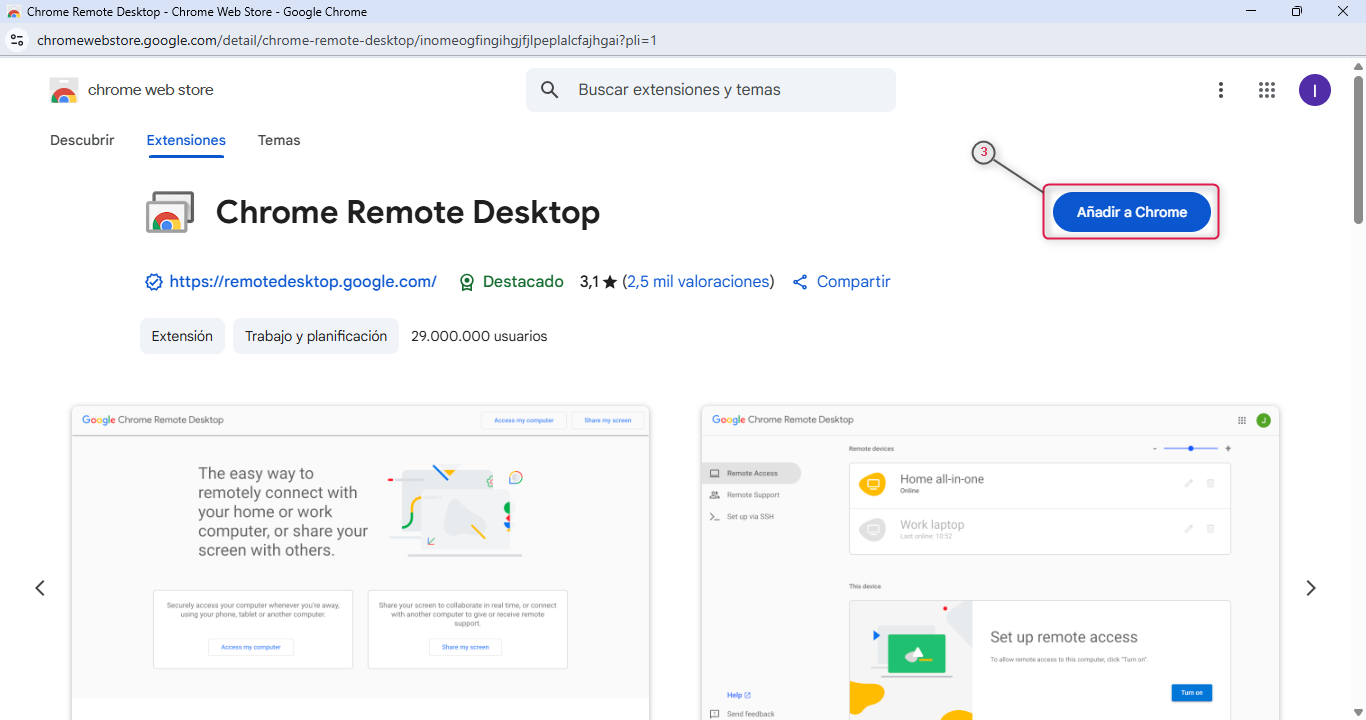
Task: Restore down the Chrome window
Action: (x=1297, y=12)
